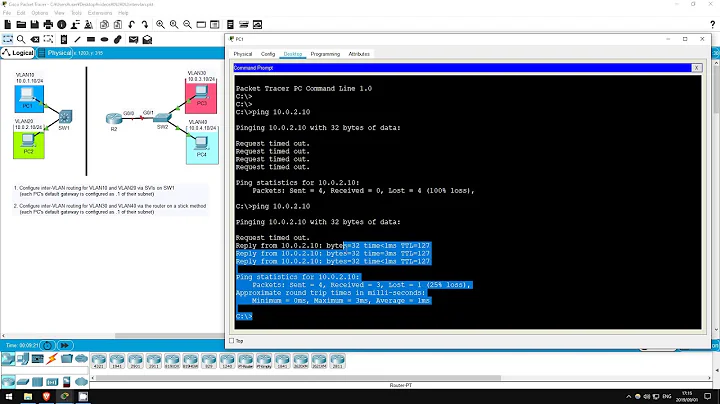Choose the Select tool with dashed rectangle

pos(8,39)
